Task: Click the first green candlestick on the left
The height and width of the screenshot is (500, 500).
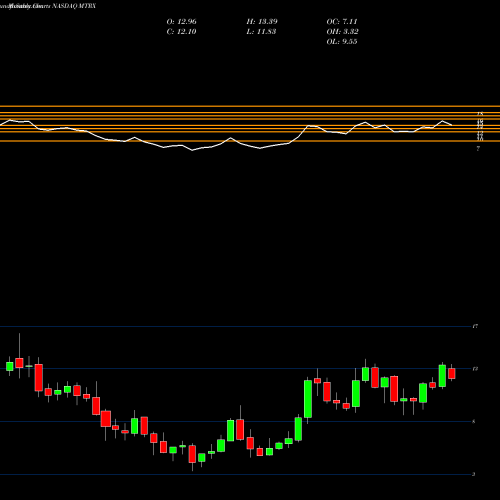Action: pos(10,366)
